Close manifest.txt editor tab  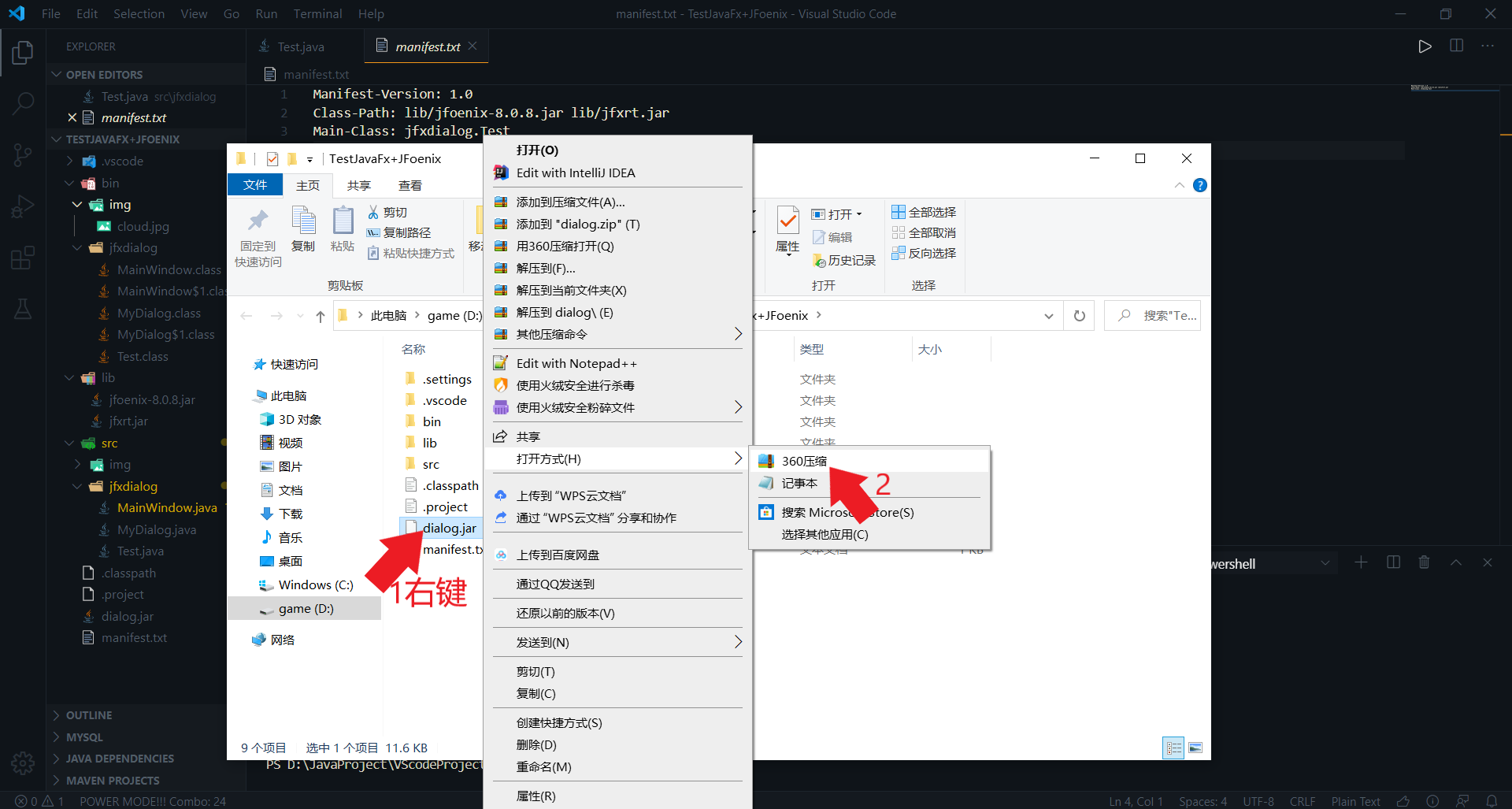[x=472, y=46]
